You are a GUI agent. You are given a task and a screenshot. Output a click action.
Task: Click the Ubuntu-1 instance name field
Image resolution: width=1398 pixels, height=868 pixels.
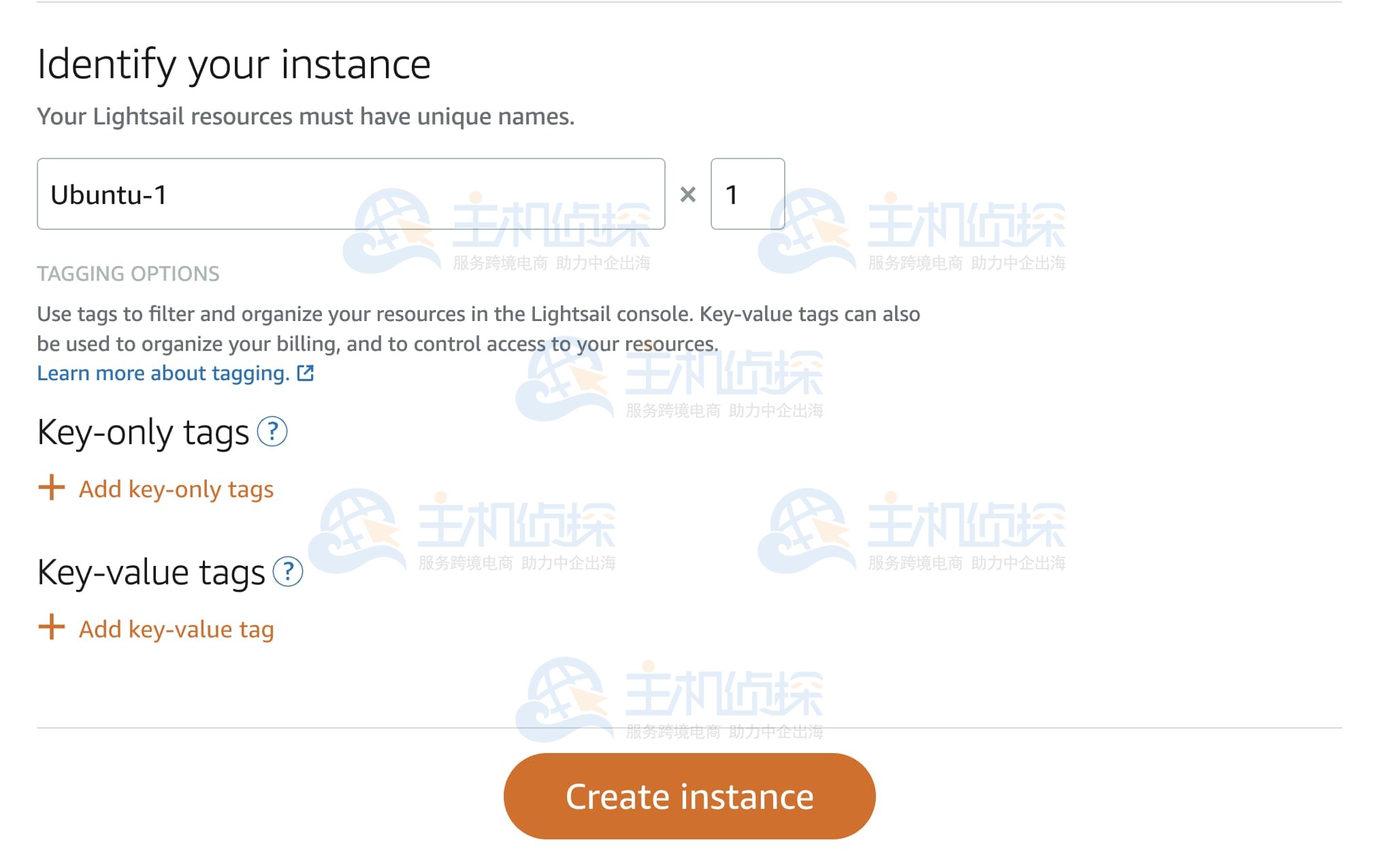pos(351,195)
